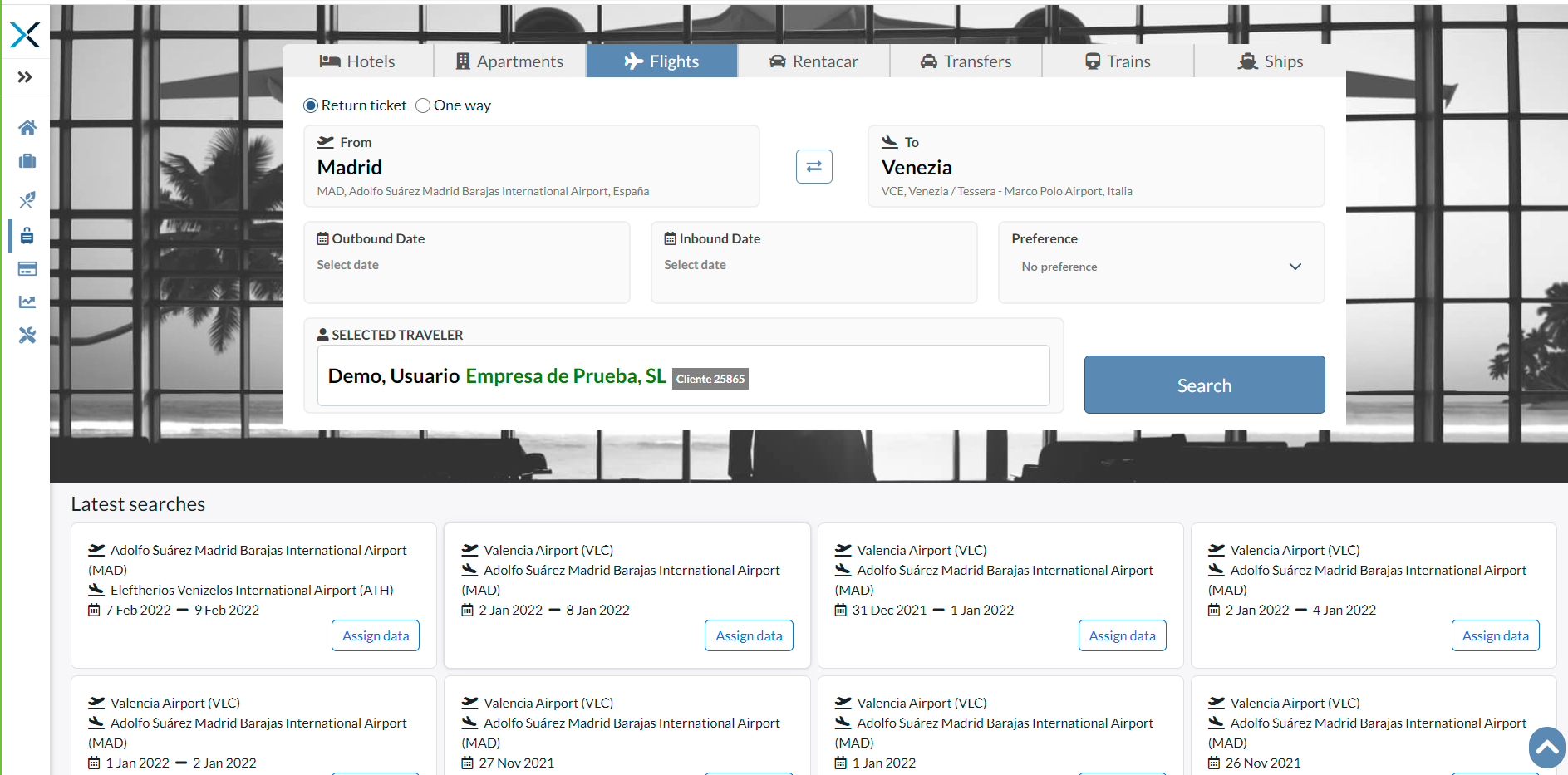The width and height of the screenshot is (1568, 775).
Task: Select the rolling luggage sidebar icon
Action: pyautogui.click(x=27, y=235)
